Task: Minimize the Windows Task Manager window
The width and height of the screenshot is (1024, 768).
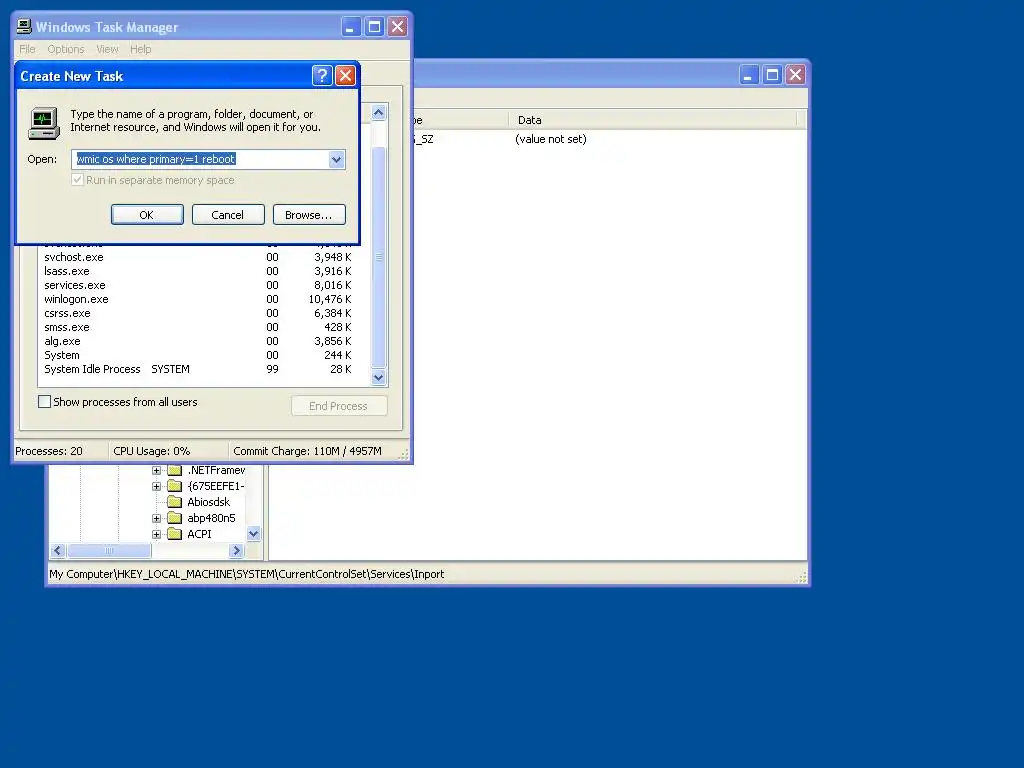Action: [351, 27]
